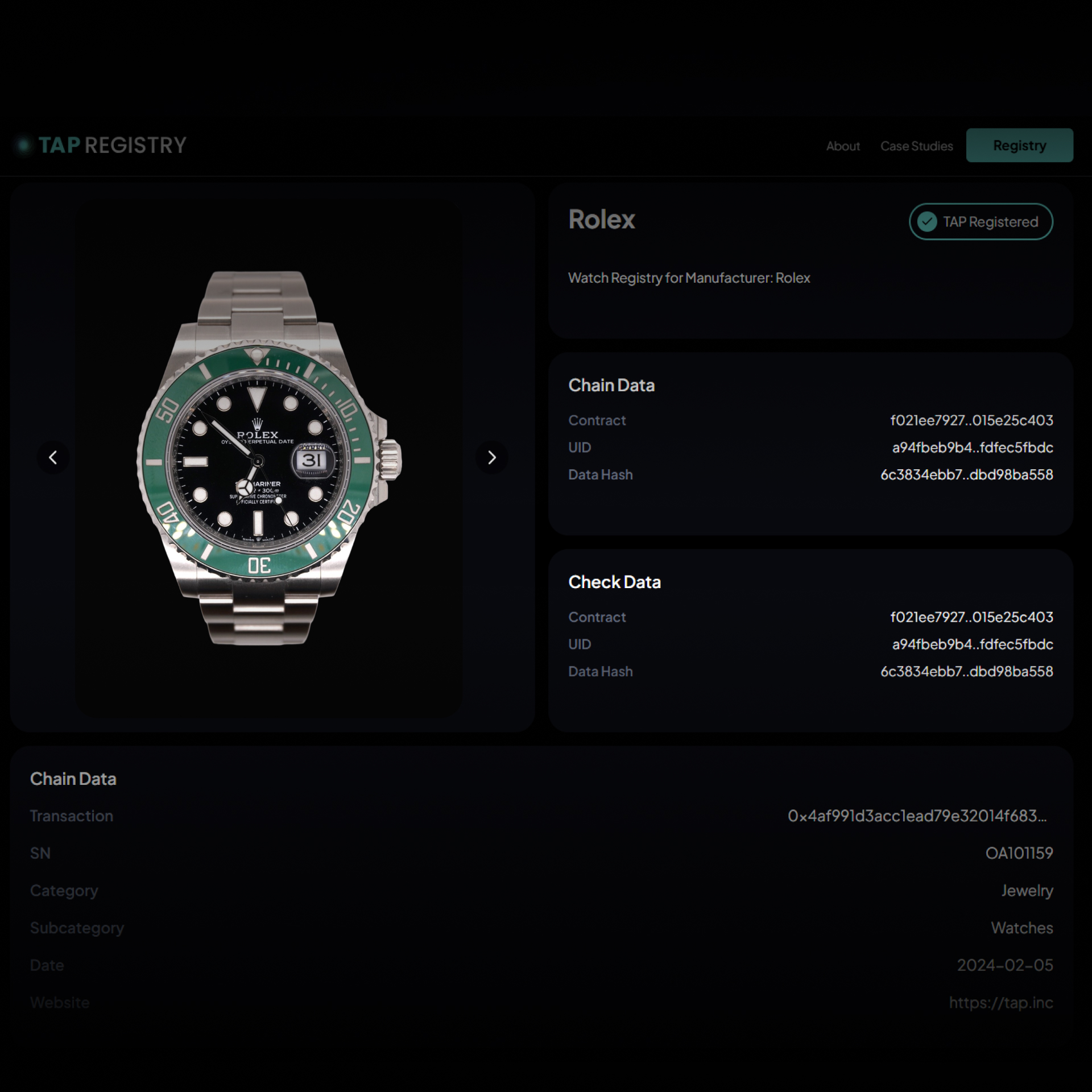Click the TAP Registered badge
1092x1092 pixels.
coord(981,222)
